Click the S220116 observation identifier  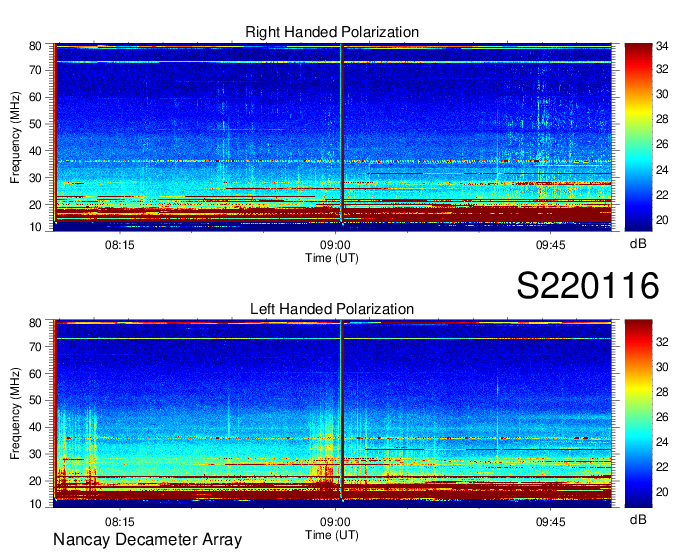coord(588,286)
